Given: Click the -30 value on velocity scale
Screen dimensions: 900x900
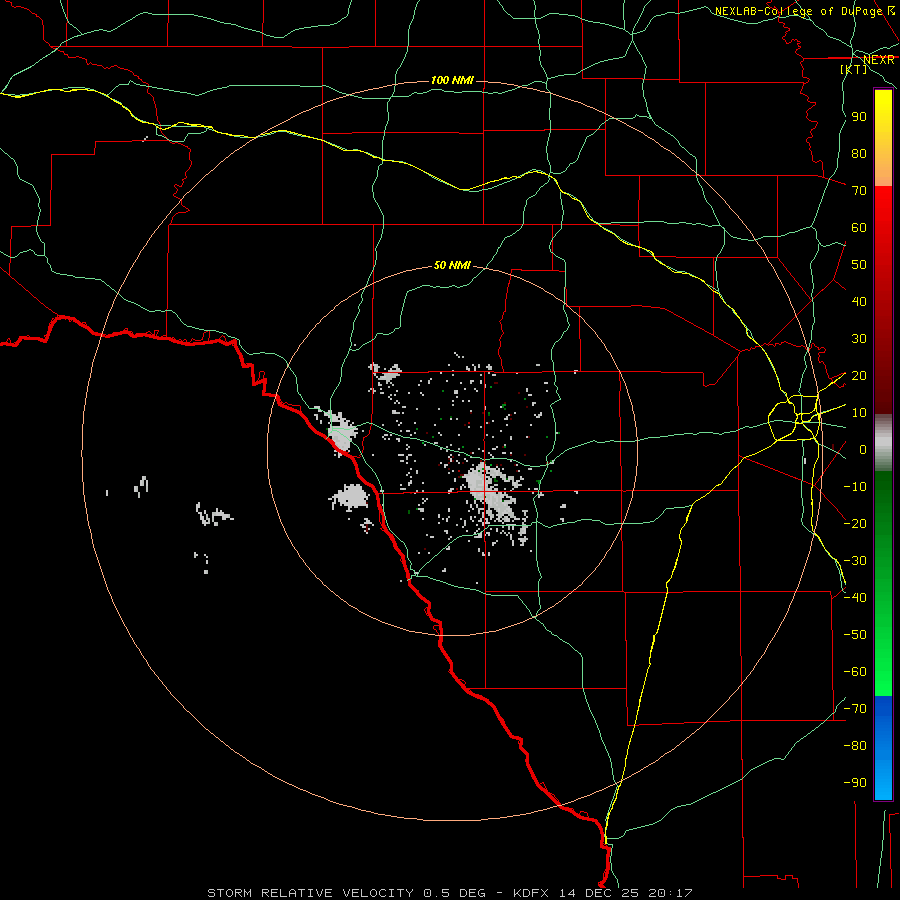Looking at the screenshot, I should [855, 561].
